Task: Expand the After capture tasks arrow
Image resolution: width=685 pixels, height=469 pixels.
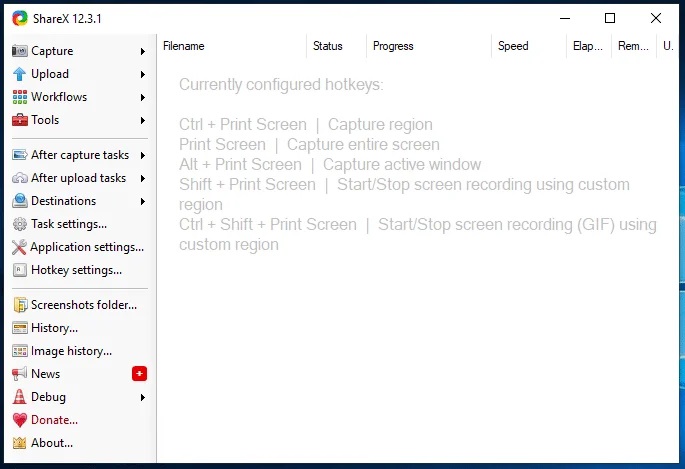Action: tap(143, 155)
